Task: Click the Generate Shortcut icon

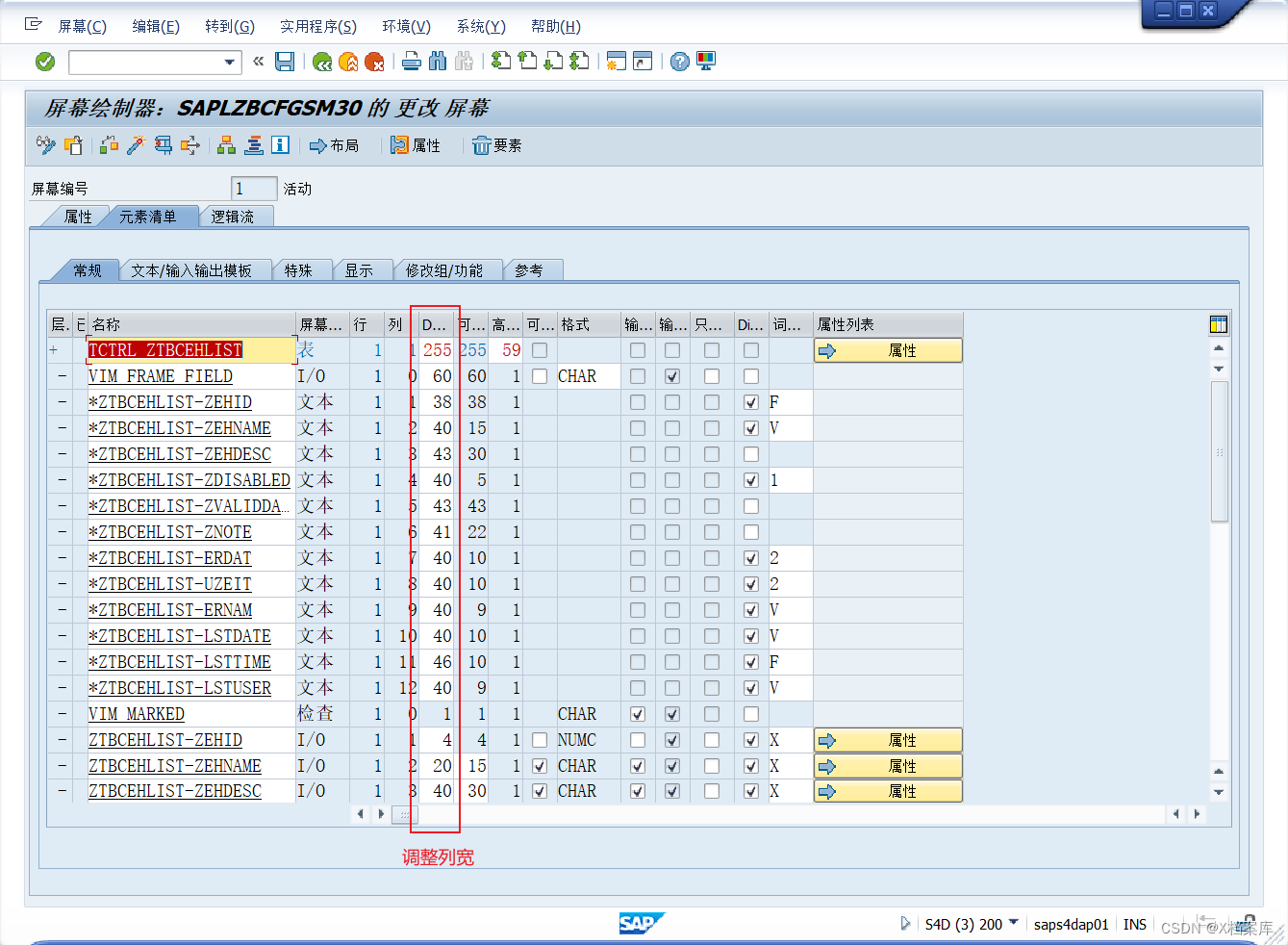Action: pos(643,62)
